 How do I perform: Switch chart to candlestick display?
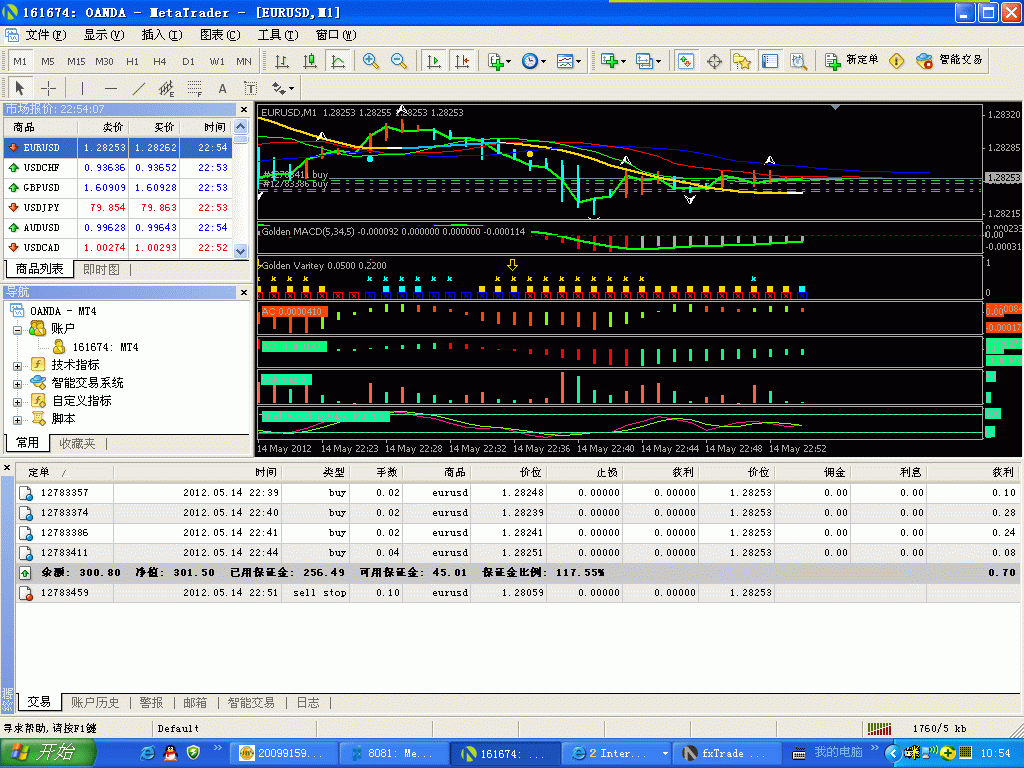(310, 61)
